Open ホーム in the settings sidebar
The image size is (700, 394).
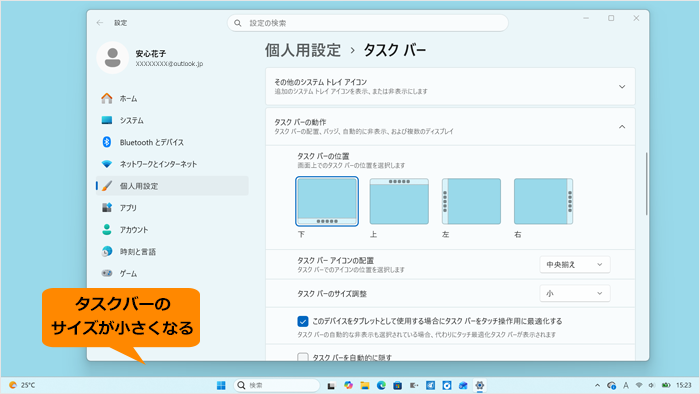(x=172, y=99)
